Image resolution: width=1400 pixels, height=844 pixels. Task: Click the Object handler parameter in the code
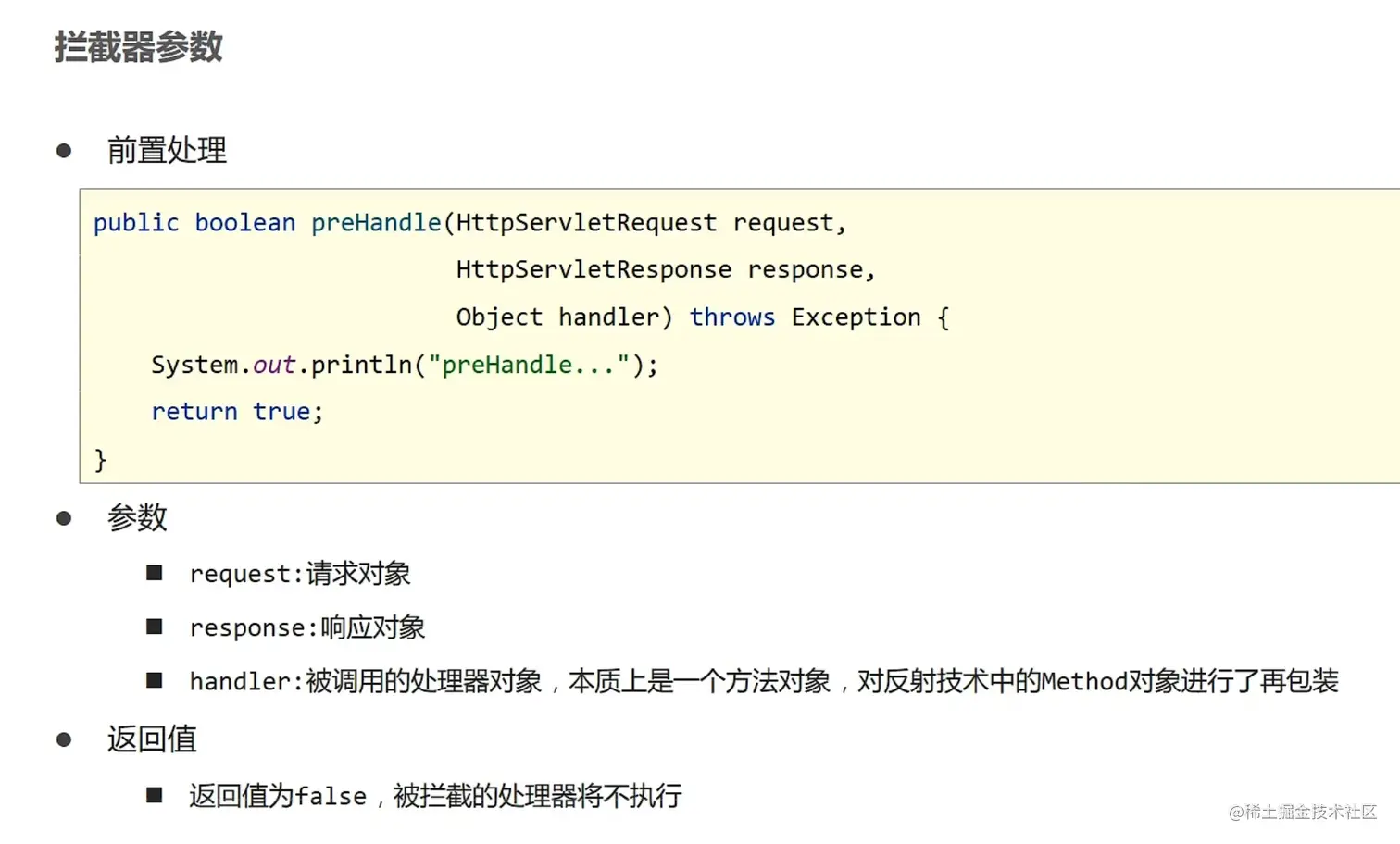point(562,317)
